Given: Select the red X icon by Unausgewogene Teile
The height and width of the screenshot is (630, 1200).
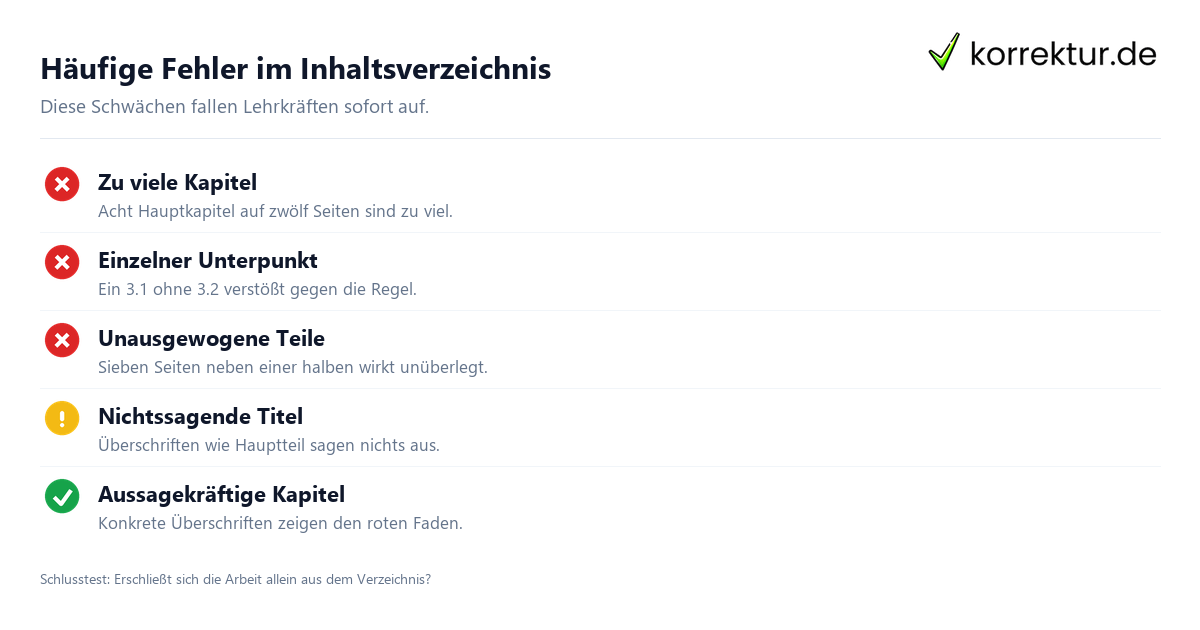Looking at the screenshot, I should (x=62, y=340).
